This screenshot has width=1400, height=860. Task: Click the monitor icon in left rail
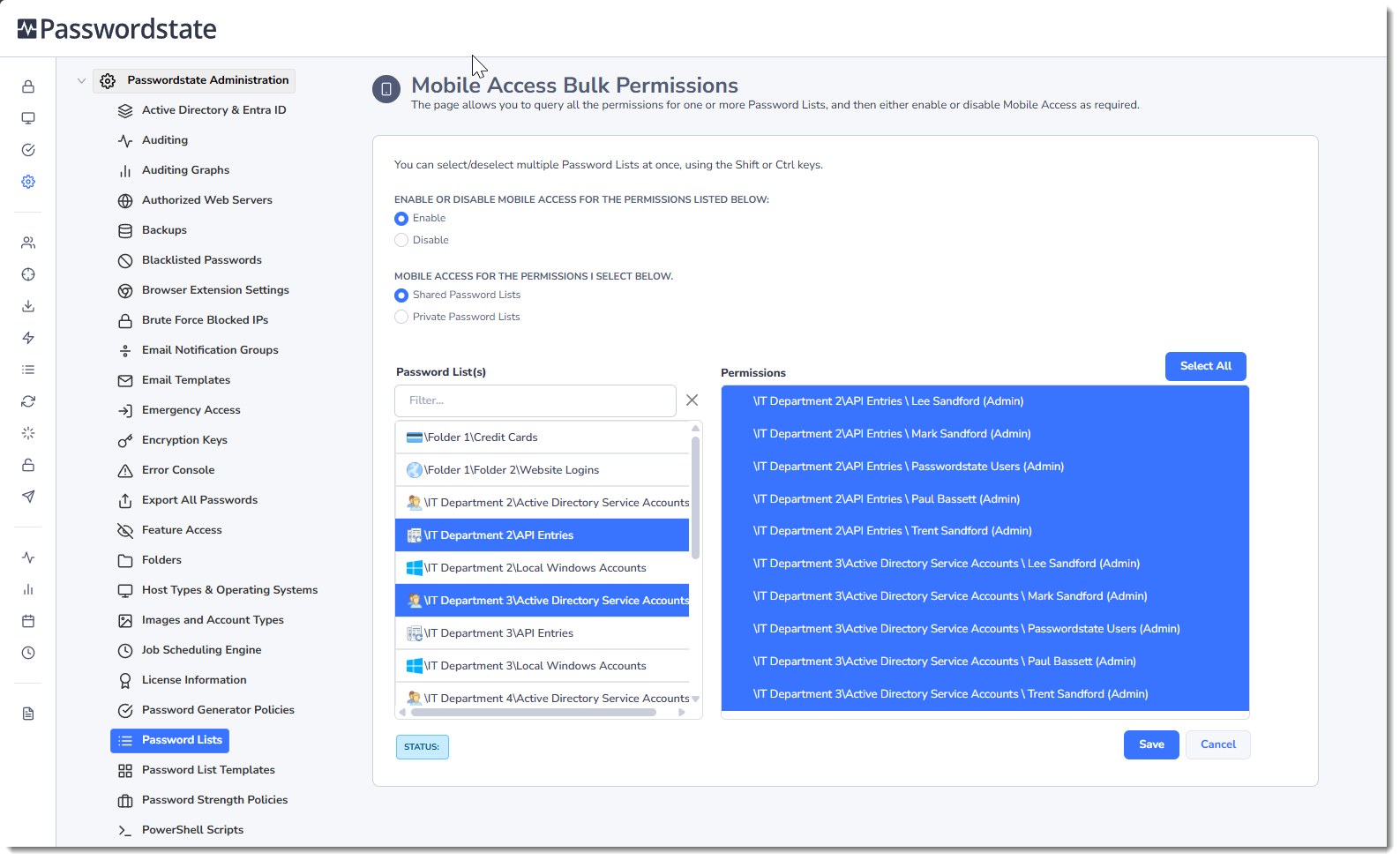(x=28, y=118)
